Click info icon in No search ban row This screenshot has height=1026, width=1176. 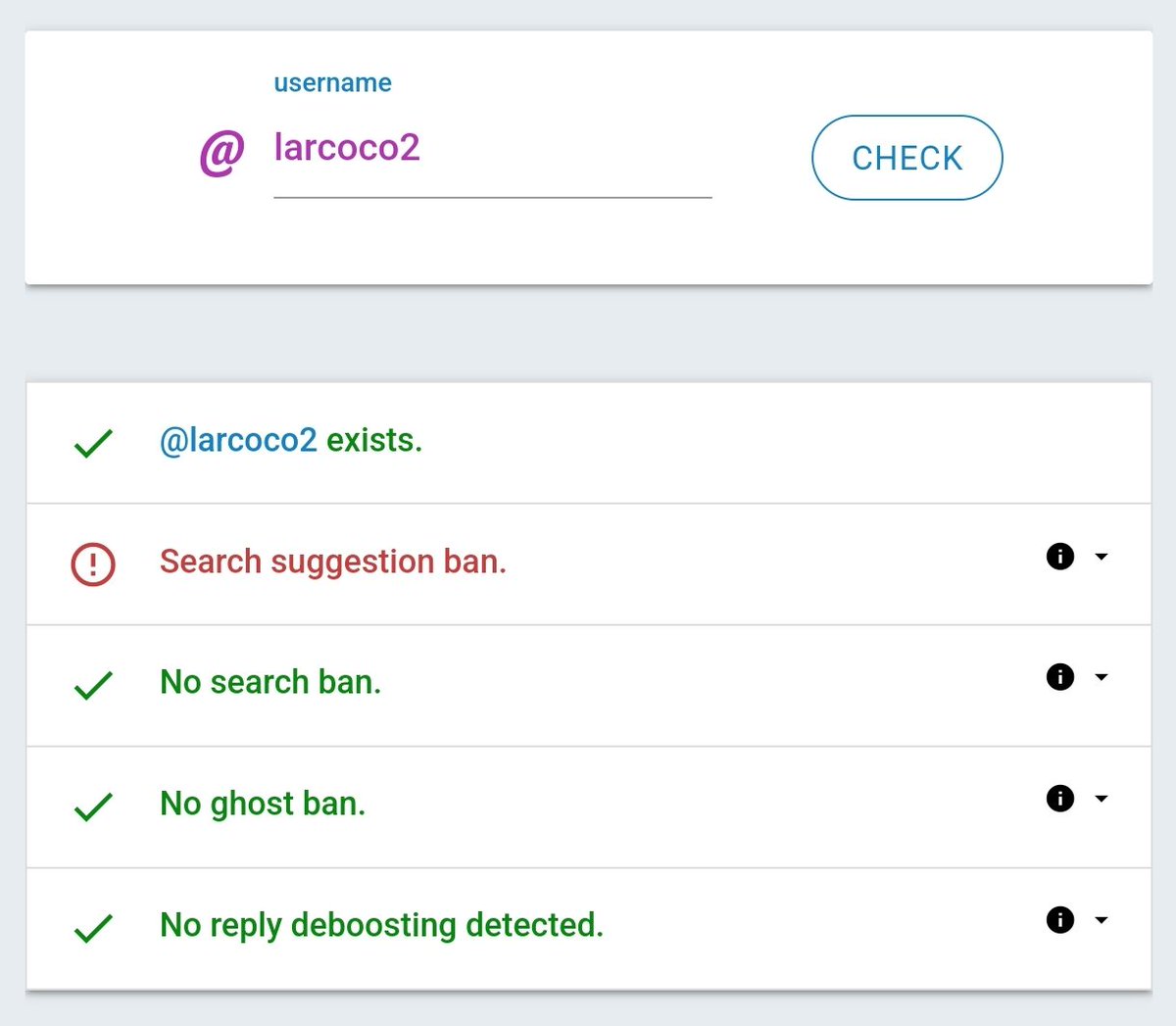coord(1060,677)
